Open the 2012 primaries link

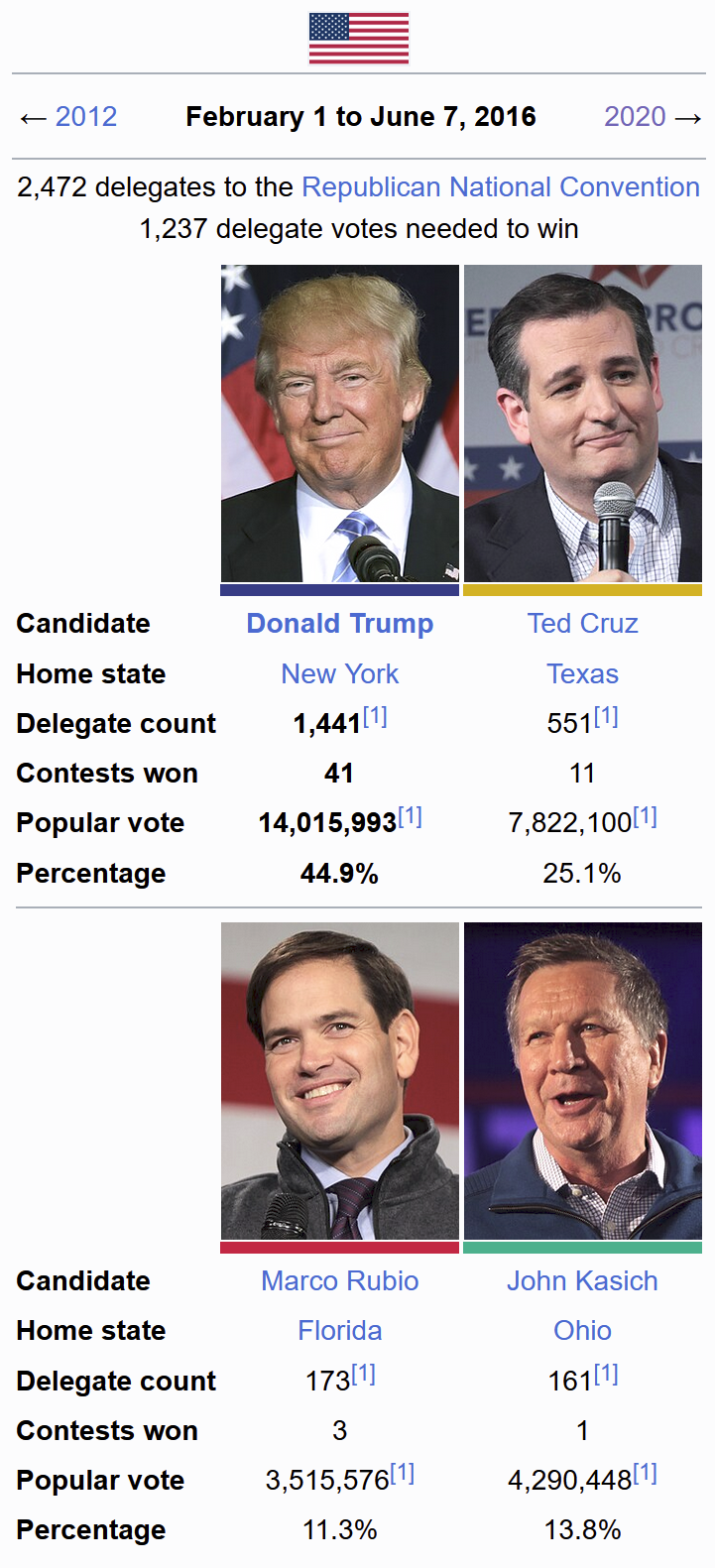coord(85,117)
